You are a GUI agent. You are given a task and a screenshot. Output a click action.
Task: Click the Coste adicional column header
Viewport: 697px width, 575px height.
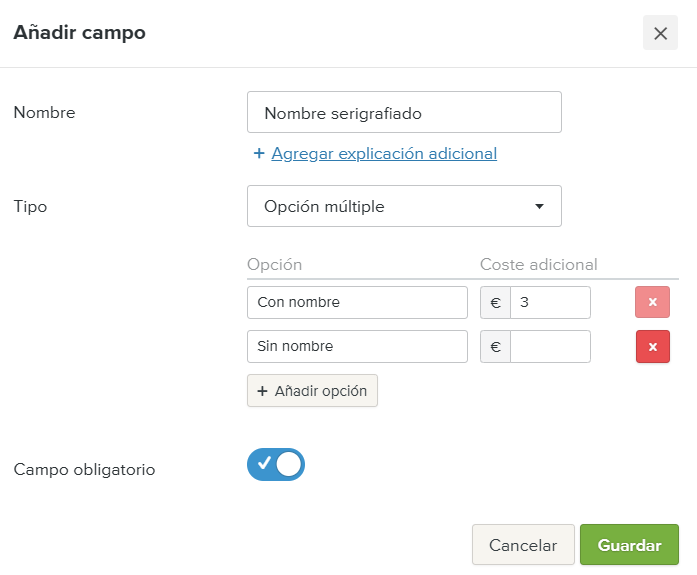pyautogui.click(x=538, y=264)
